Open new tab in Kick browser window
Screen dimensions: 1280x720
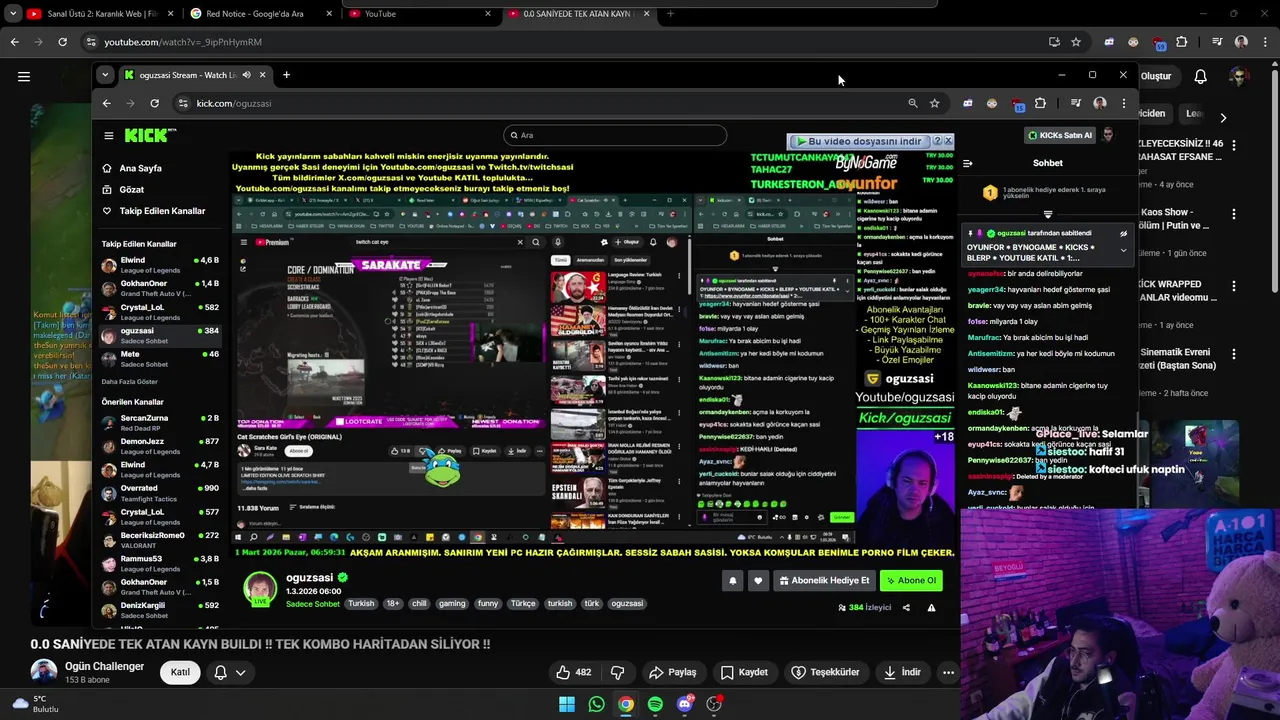click(286, 75)
